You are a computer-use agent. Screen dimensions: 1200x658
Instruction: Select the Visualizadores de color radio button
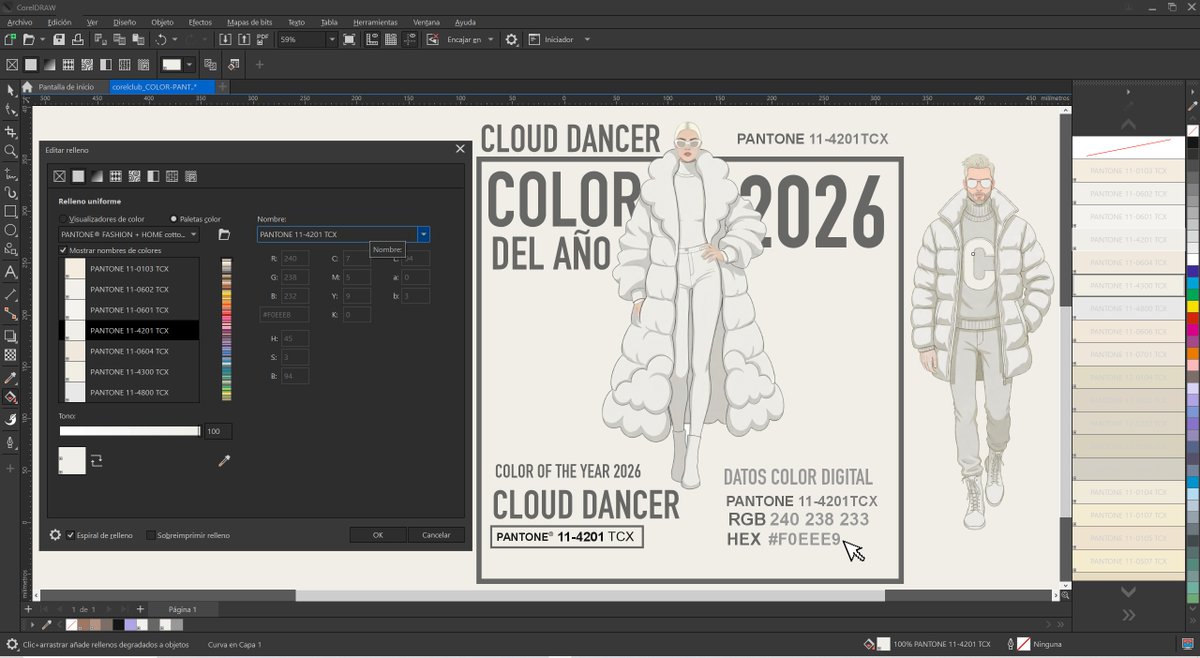[x=63, y=219]
